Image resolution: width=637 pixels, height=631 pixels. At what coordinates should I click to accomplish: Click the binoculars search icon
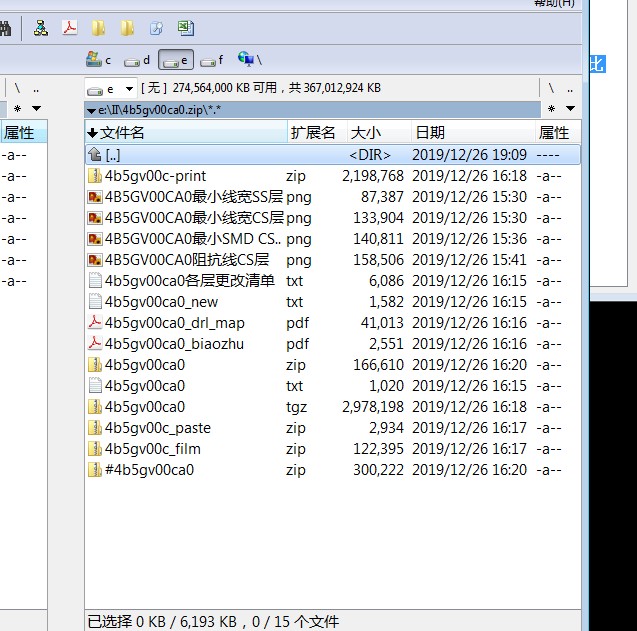tap(5, 28)
